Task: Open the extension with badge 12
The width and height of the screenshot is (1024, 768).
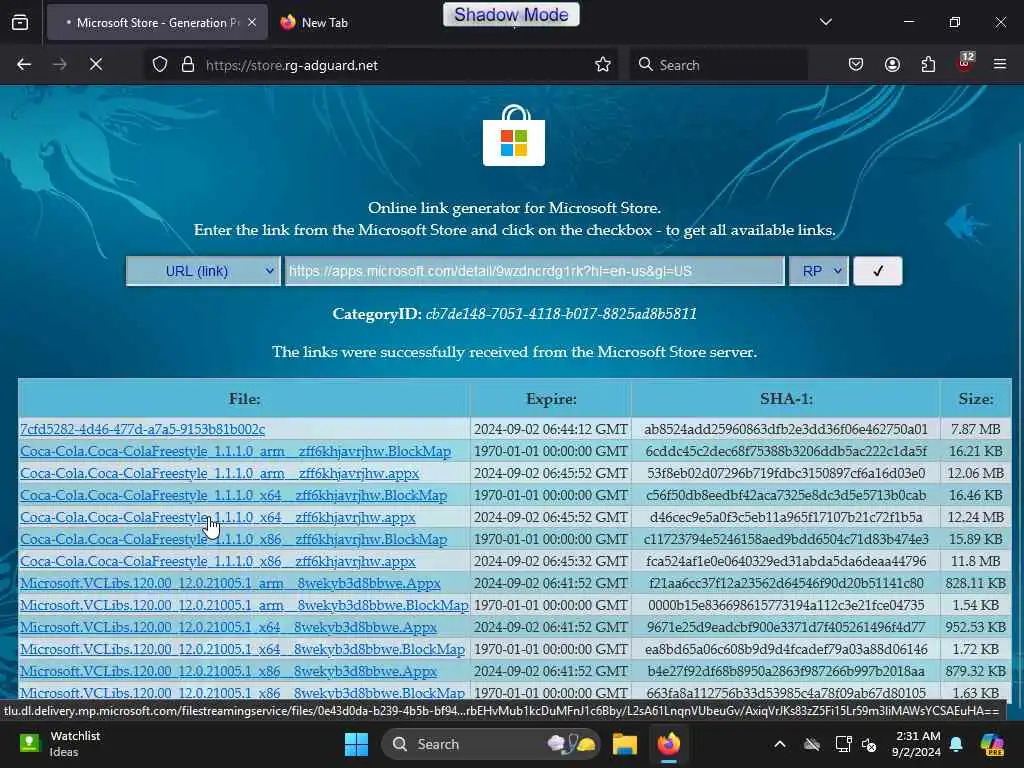Action: (965, 63)
